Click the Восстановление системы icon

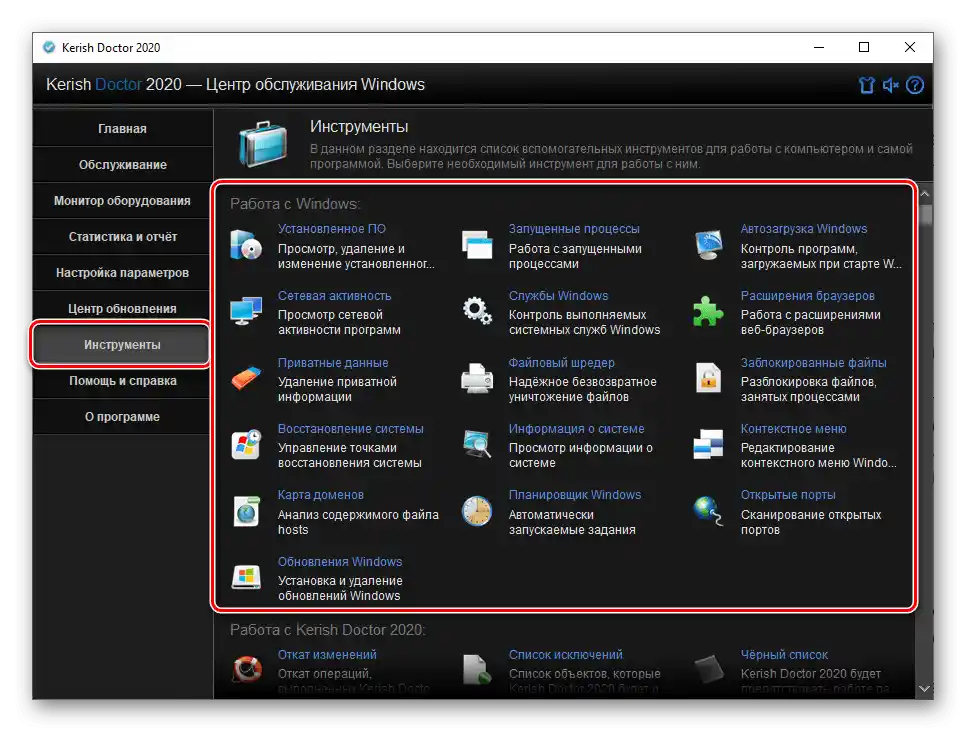point(246,444)
